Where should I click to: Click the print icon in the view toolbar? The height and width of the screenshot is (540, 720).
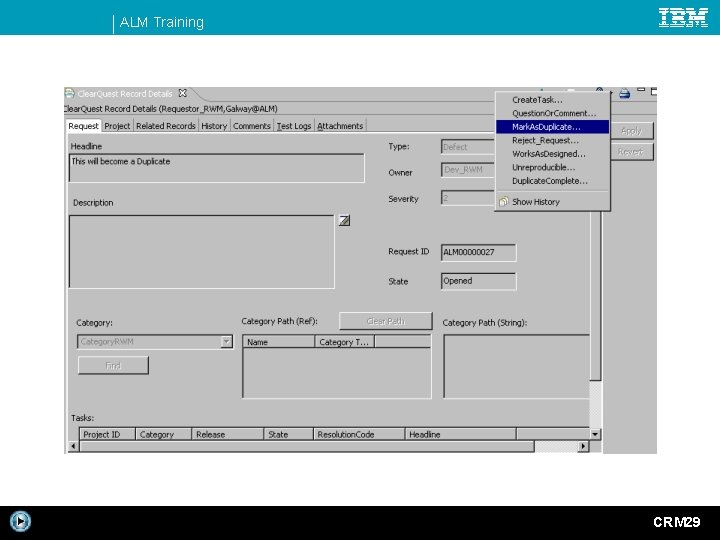pos(624,94)
